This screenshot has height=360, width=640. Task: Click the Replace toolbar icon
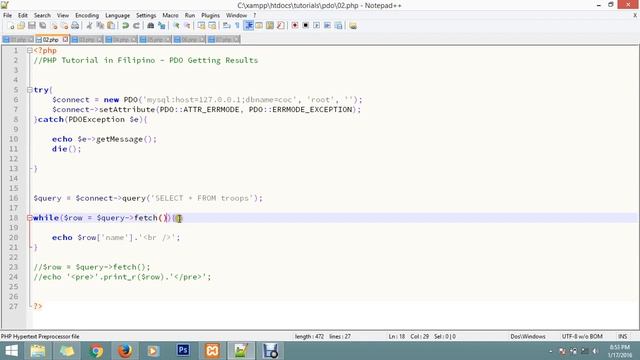click(162, 26)
